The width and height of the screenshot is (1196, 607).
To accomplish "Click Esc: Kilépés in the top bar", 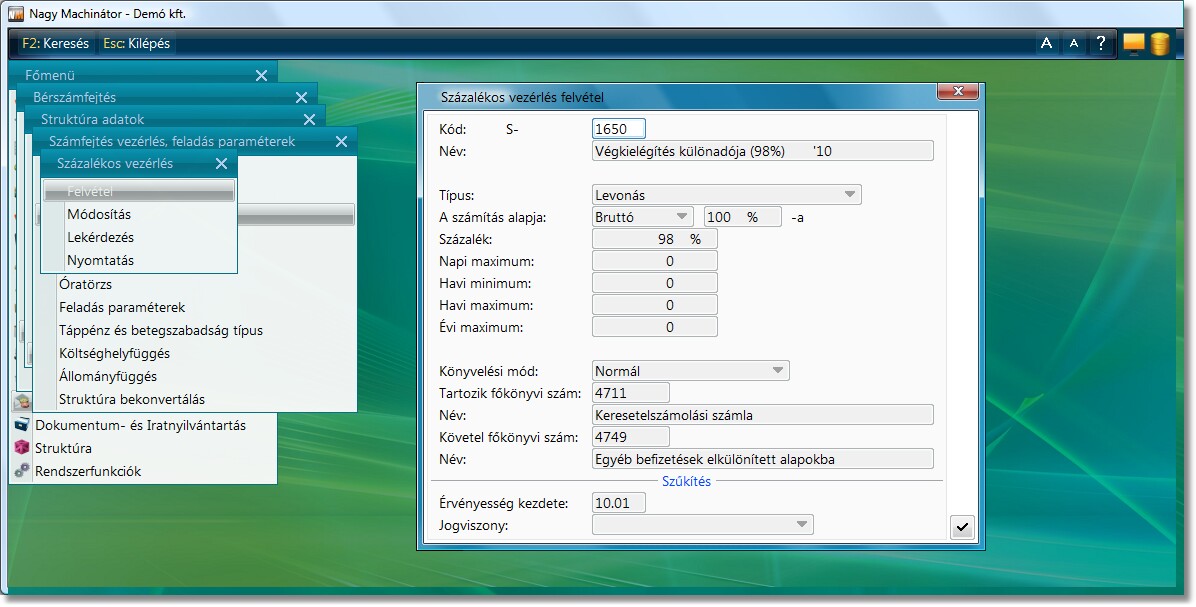I will pyautogui.click(x=137, y=43).
